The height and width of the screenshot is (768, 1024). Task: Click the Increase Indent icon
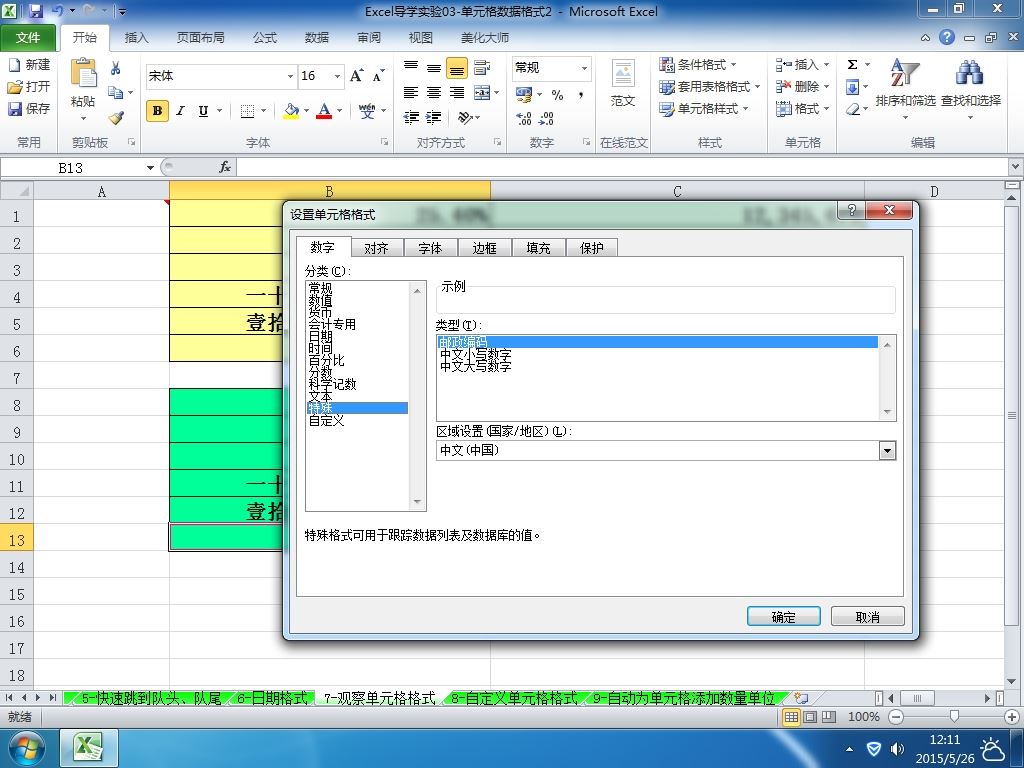[x=434, y=118]
